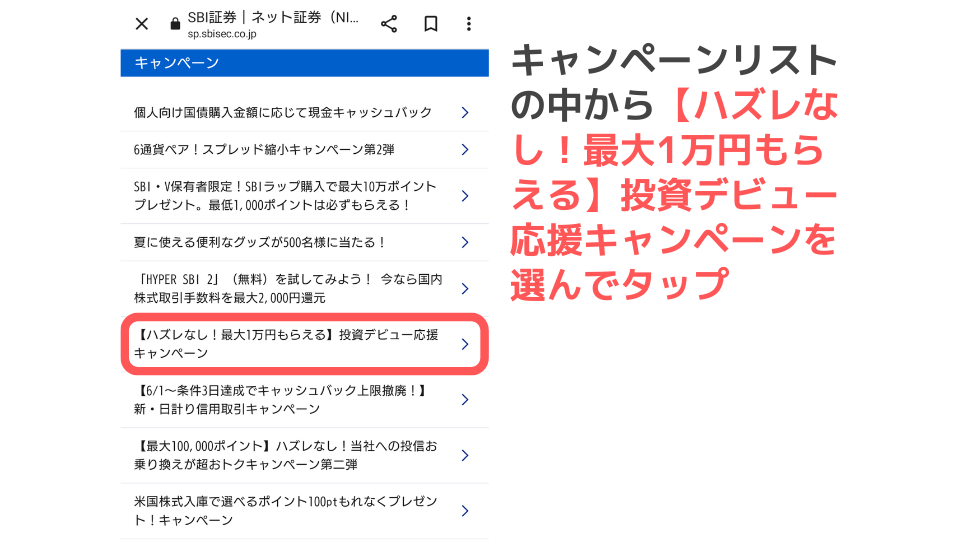Tap chevron beside HYPER SBI 2 row
Screen dimensions: 960x540
(x=465, y=288)
